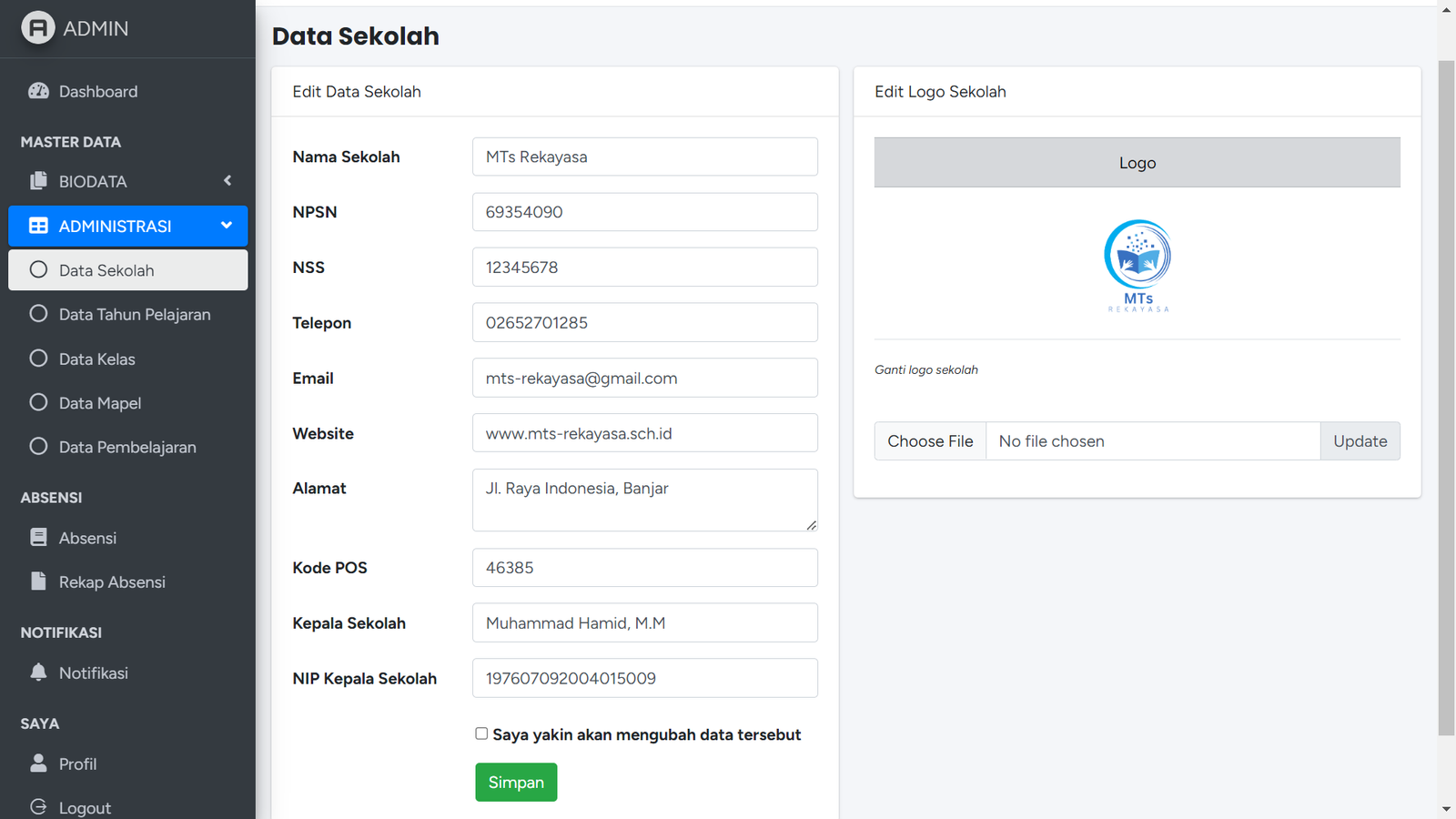1456x819 pixels.
Task: Tick the 'Saya yakin akan mengubah data' checkbox
Action: pos(481,733)
